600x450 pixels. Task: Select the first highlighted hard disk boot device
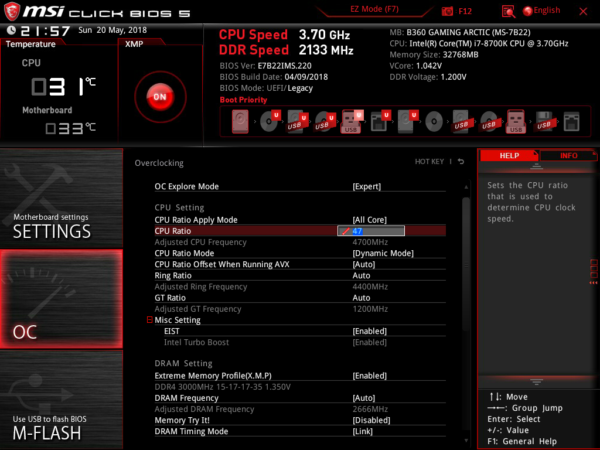[240, 122]
